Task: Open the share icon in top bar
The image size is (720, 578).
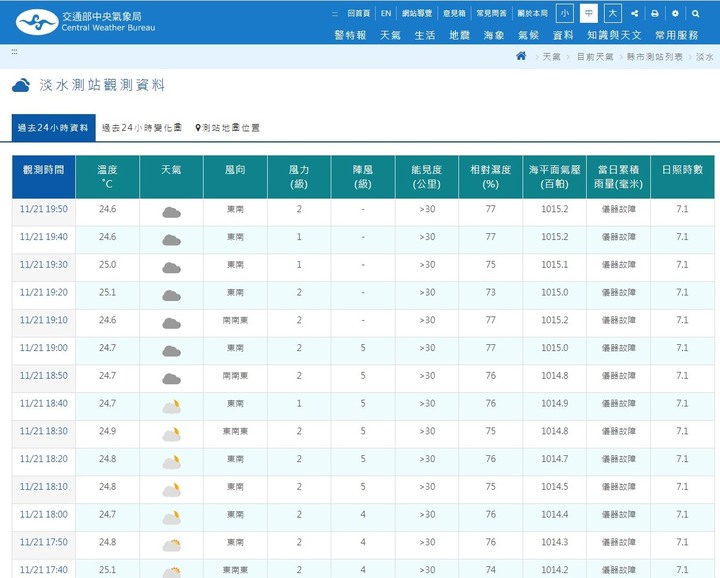Action: pos(634,13)
